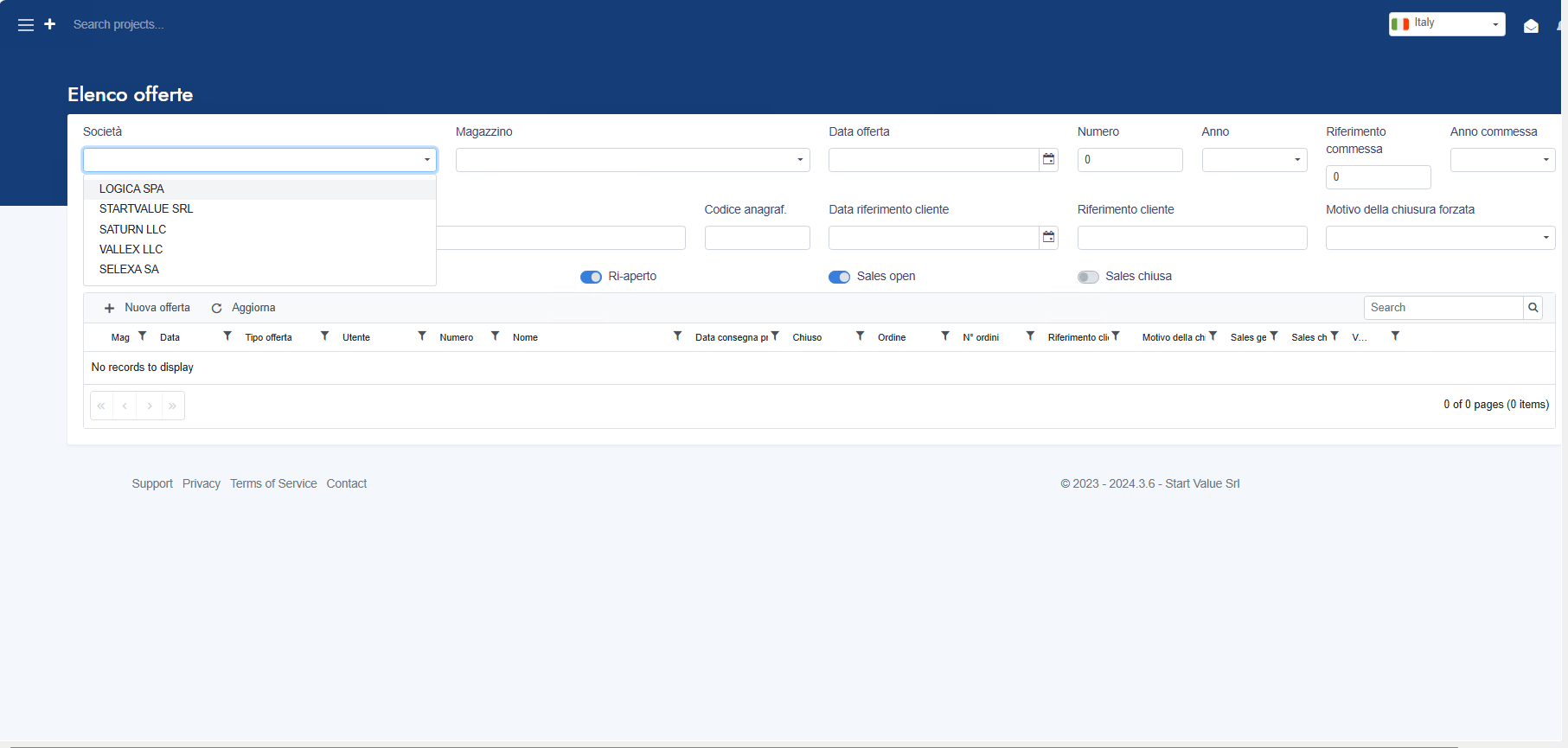1568x748 pixels.
Task: Sort by the Nome column header
Action: click(x=525, y=337)
